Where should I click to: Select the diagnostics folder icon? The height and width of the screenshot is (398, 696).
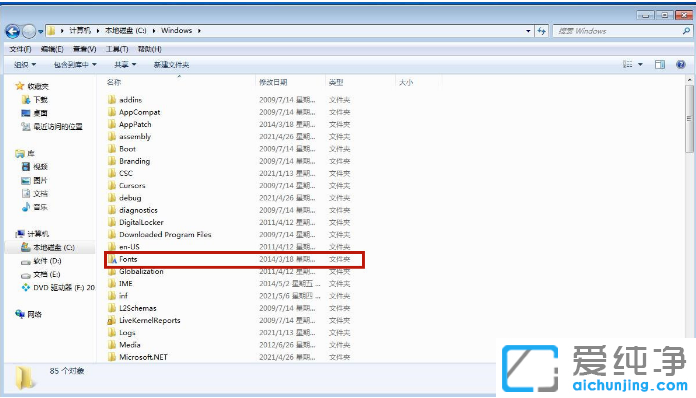(x=112, y=210)
